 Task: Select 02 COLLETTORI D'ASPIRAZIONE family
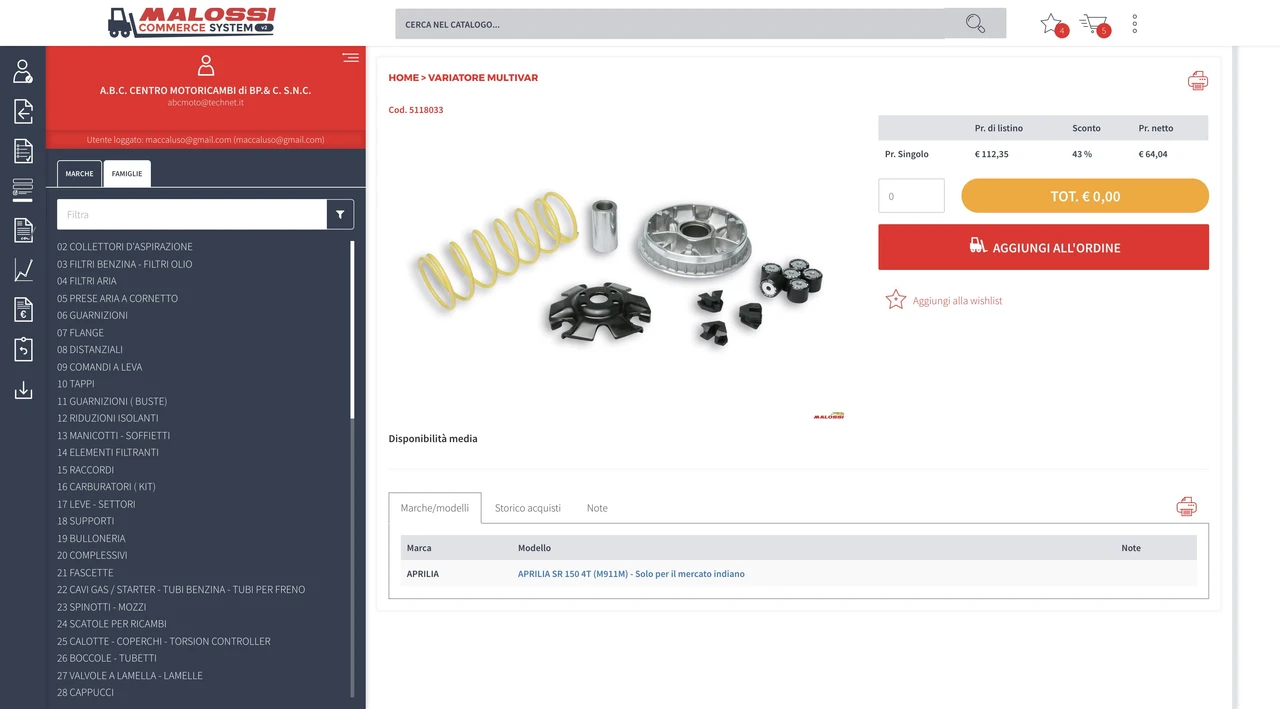coord(125,247)
